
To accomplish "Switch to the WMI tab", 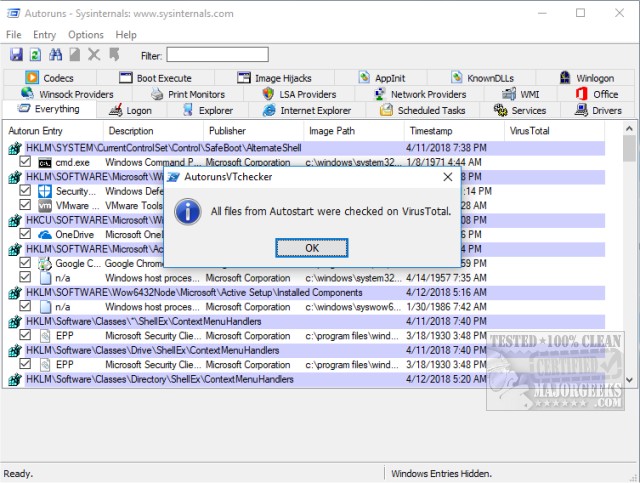I will tap(520, 94).
